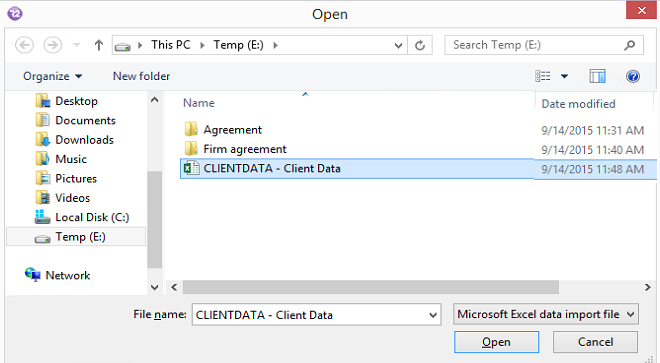Click the Cancel button
Viewport: 660px width, 363px height.
[595, 342]
